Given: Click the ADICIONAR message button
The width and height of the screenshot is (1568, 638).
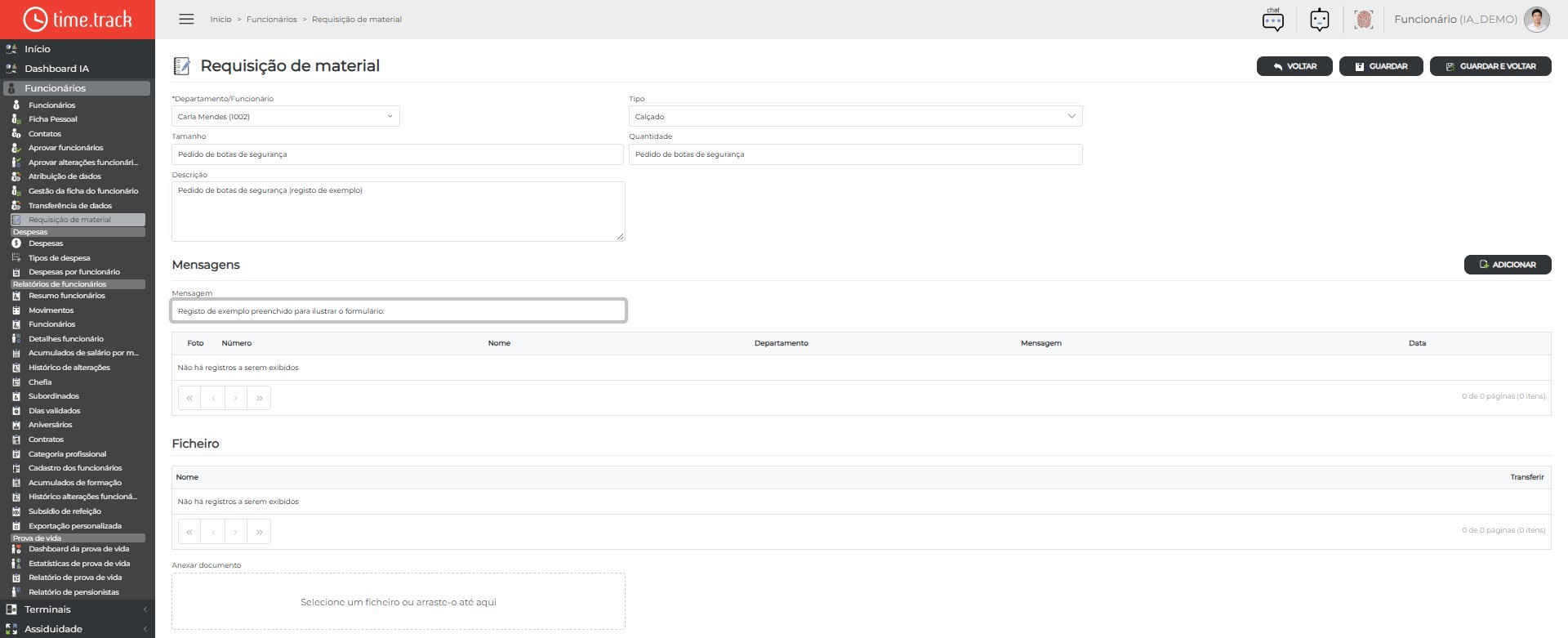Looking at the screenshot, I should 1507,265.
